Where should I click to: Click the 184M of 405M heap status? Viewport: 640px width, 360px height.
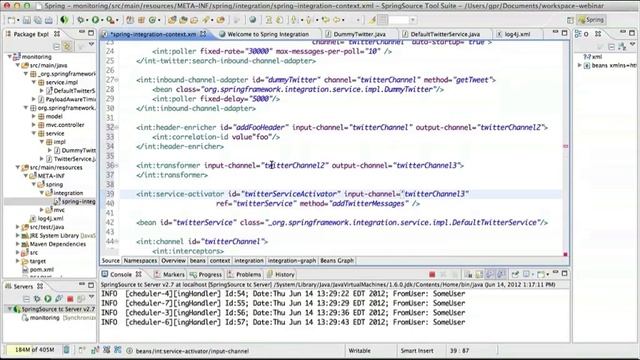(34, 350)
